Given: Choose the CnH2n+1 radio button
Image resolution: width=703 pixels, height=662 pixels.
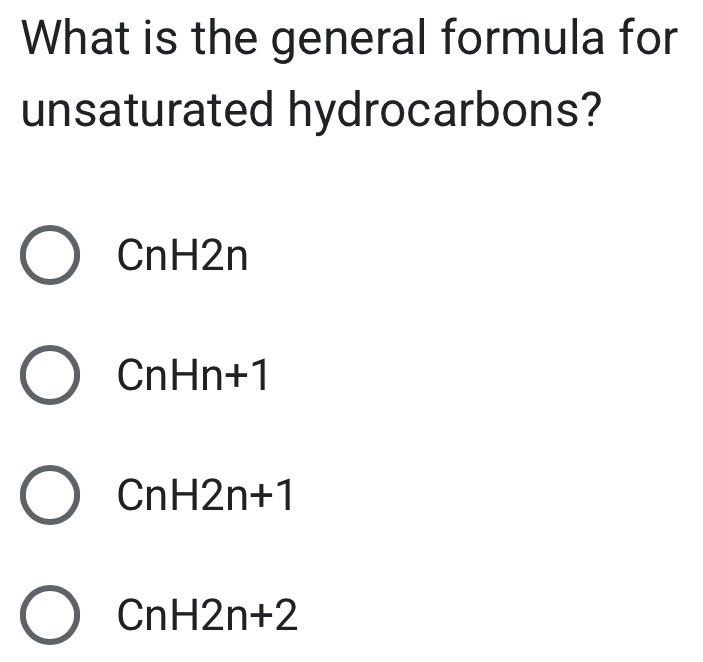Looking at the screenshot, I should pos(50,496).
